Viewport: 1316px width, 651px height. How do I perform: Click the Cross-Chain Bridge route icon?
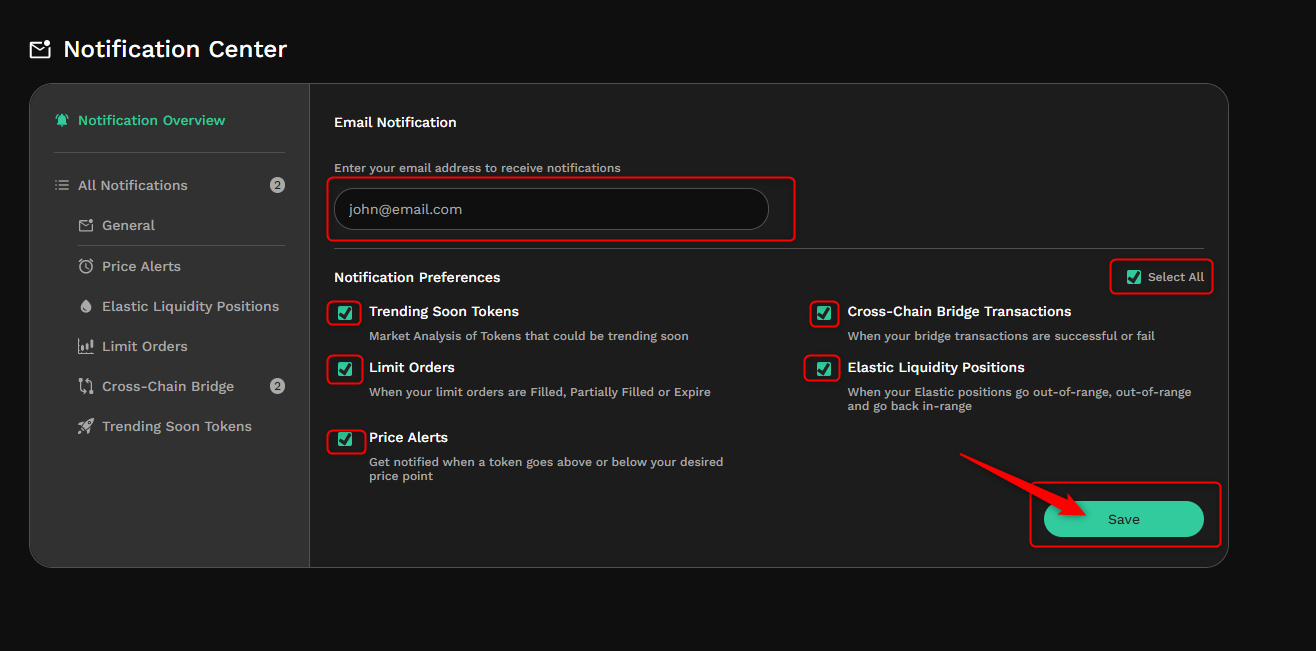click(x=86, y=386)
